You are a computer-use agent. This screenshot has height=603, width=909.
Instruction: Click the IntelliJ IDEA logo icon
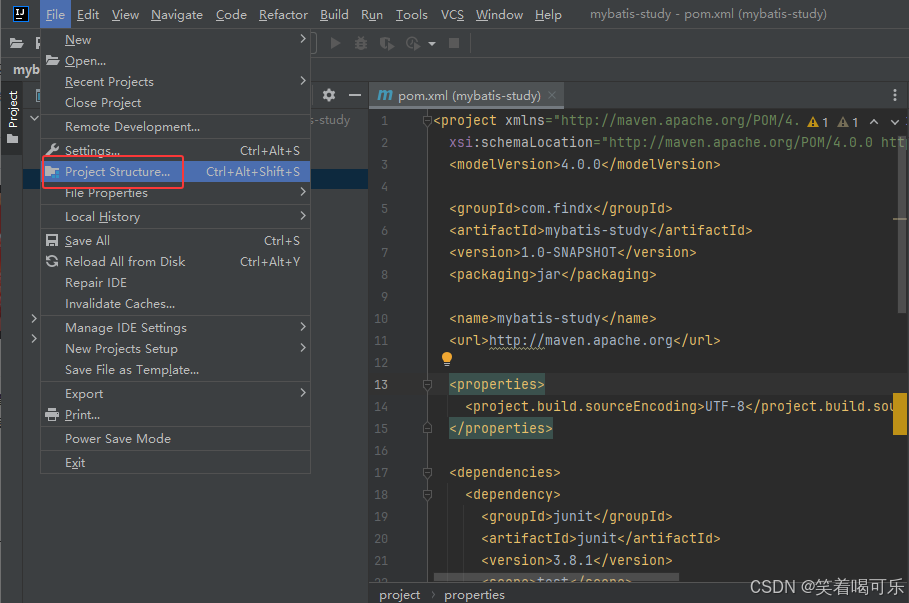coord(20,14)
